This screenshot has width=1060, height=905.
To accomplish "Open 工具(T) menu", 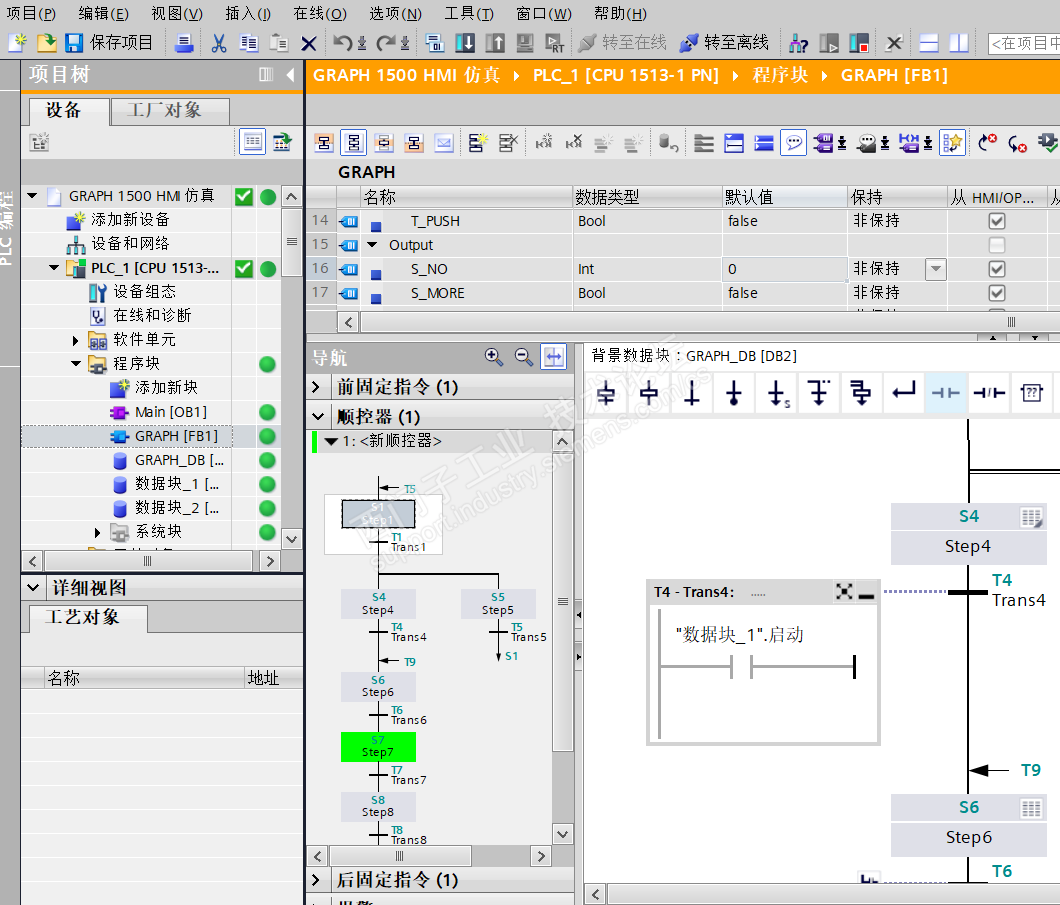I will coord(468,14).
